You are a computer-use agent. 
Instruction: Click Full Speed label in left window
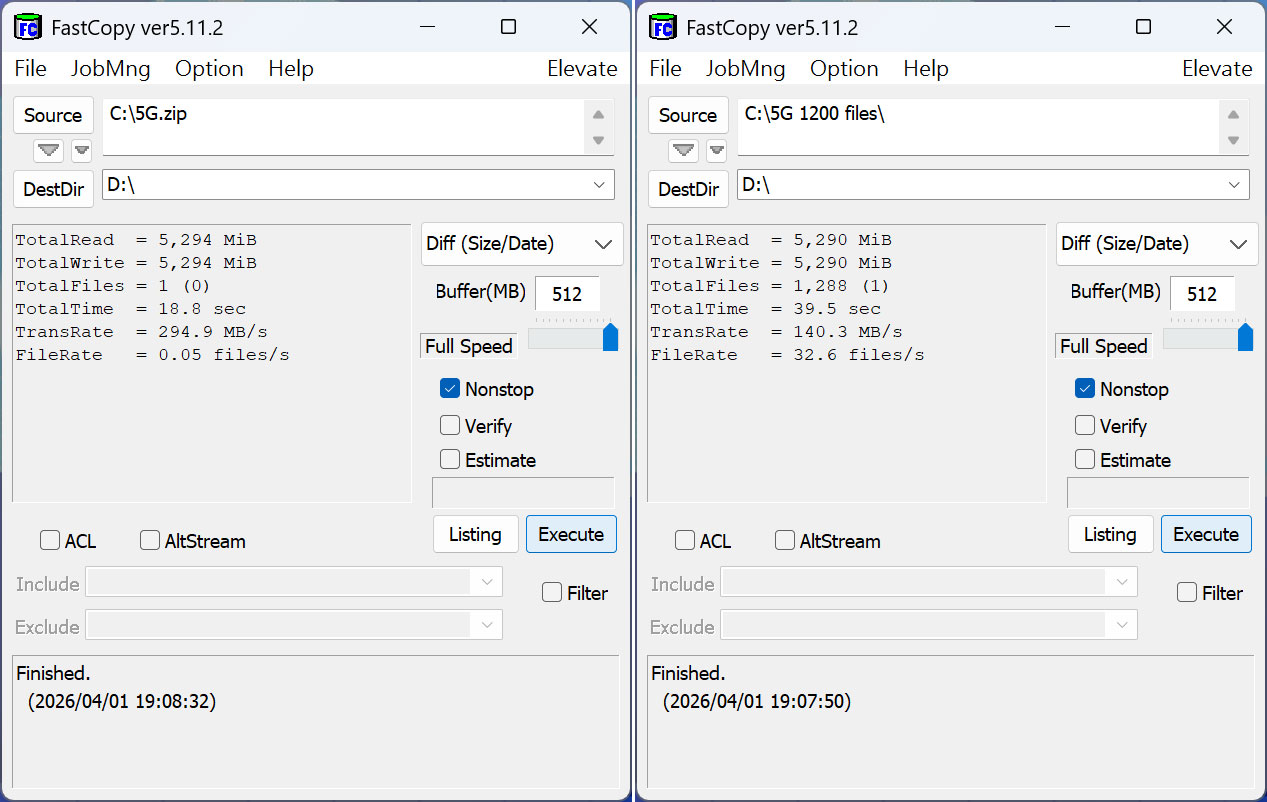pyautogui.click(x=468, y=346)
